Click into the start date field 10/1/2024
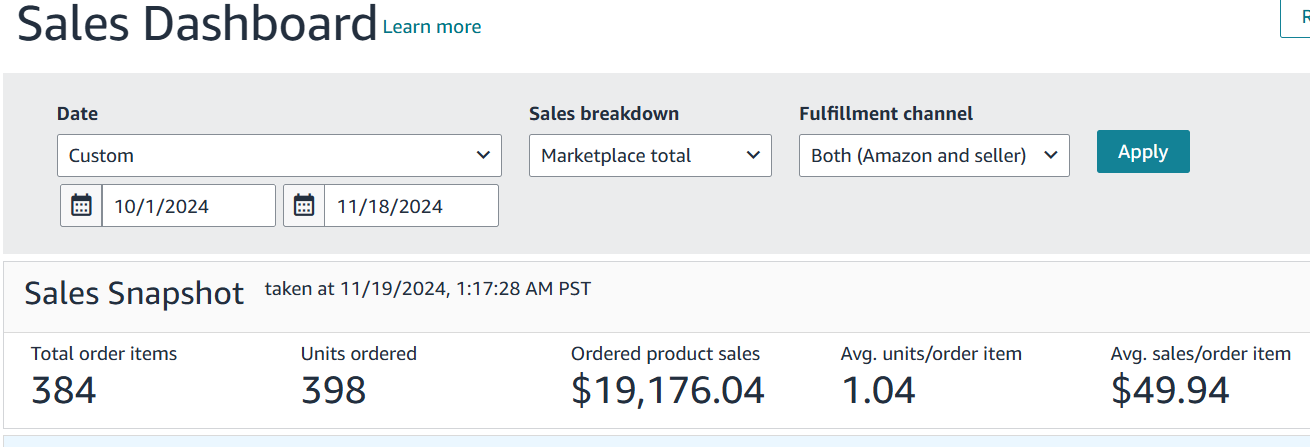This screenshot has width=1310, height=447. pyautogui.click(x=188, y=206)
